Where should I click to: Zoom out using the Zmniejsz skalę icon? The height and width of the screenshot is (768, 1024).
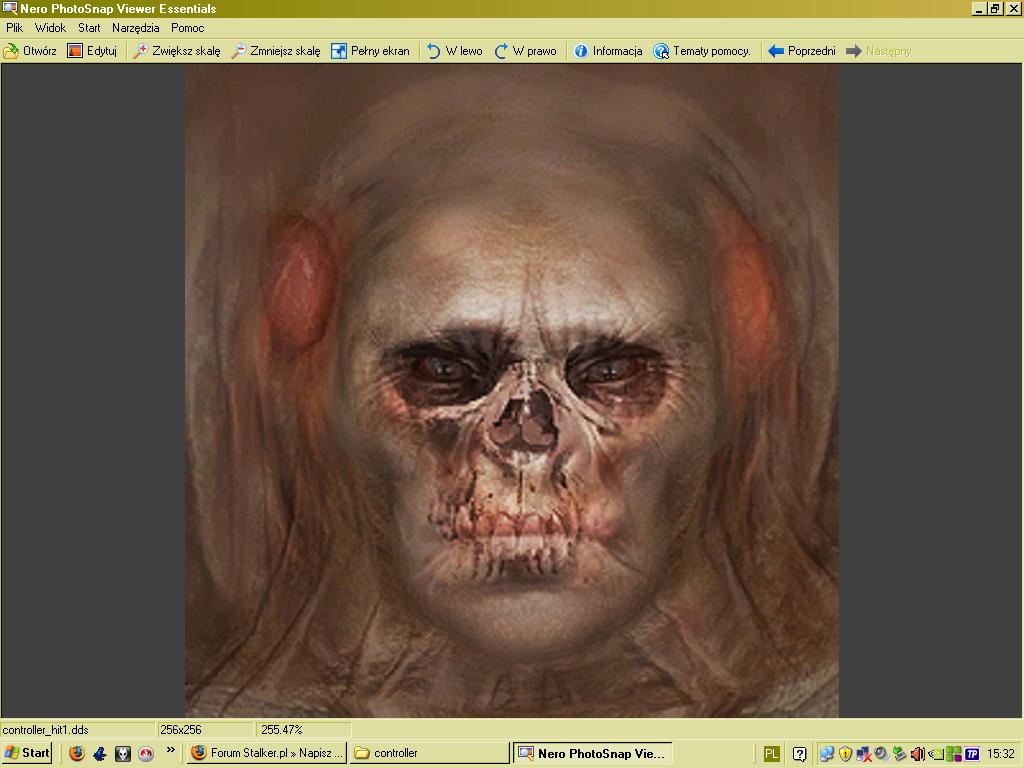(239, 51)
